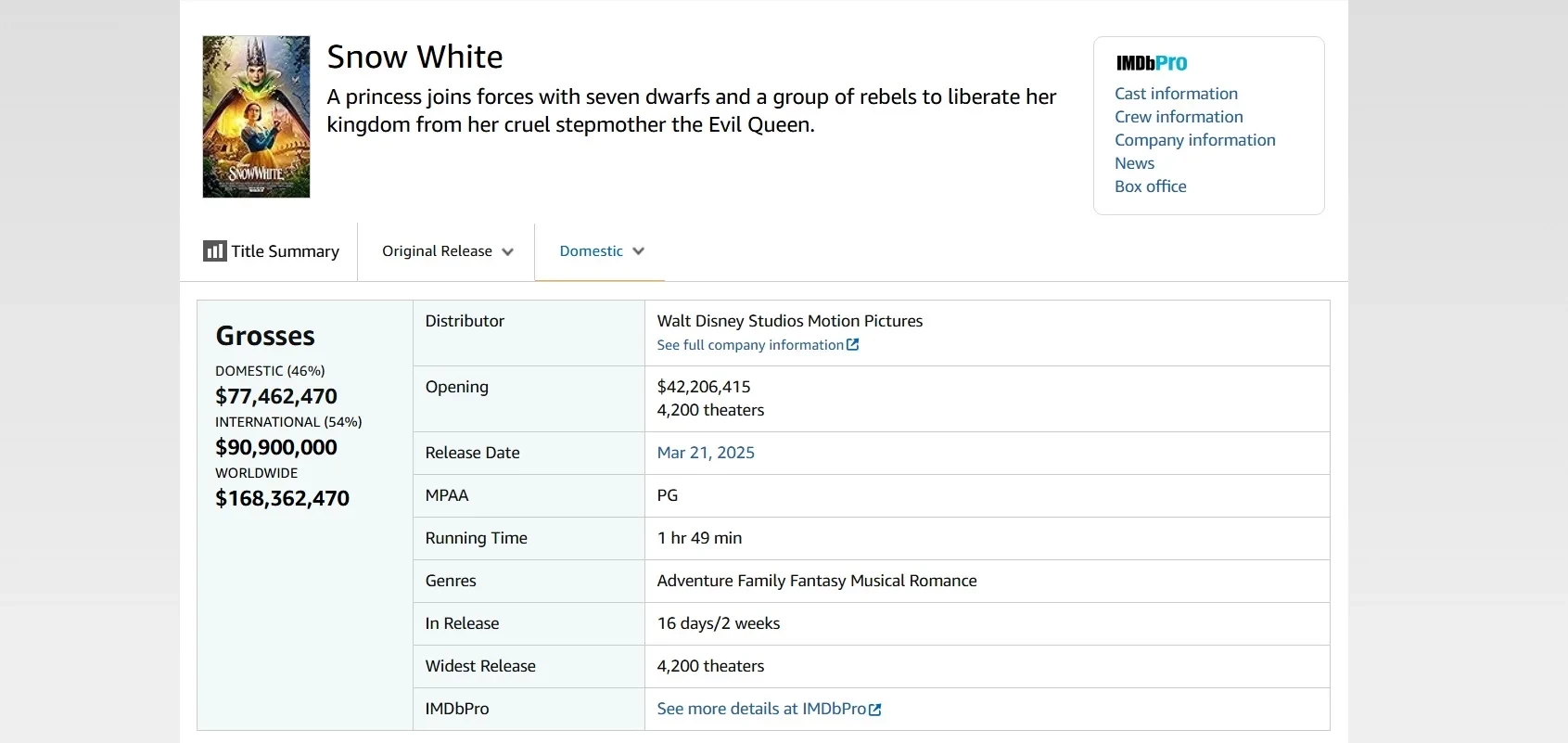Open Cast information on IMDbPro
Image resolution: width=1568 pixels, height=743 pixels.
click(x=1176, y=94)
